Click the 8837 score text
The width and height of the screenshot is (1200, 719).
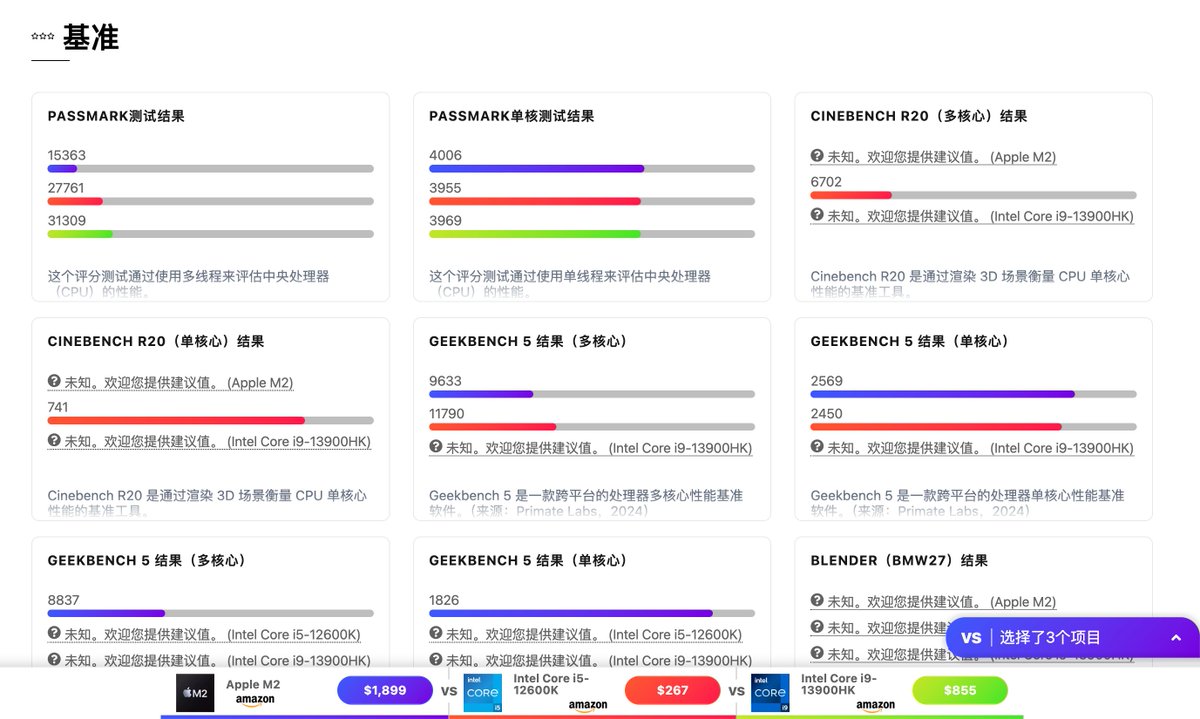click(64, 601)
